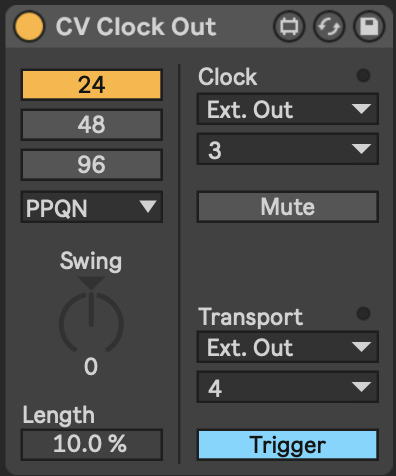396x476 pixels.
Task: Click the Transport activity indicator LED
Action: pos(363,313)
